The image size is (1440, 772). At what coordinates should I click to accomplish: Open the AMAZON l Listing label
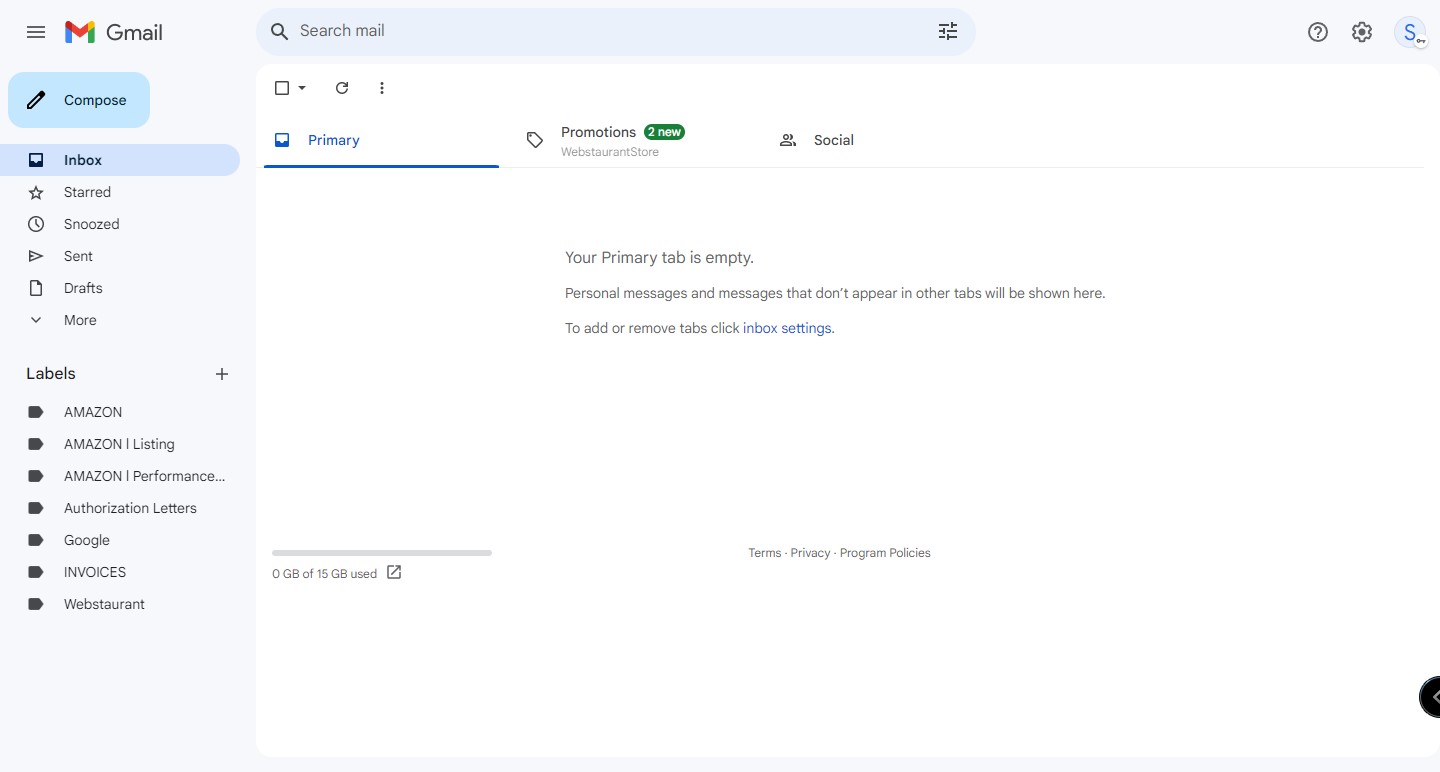120,444
